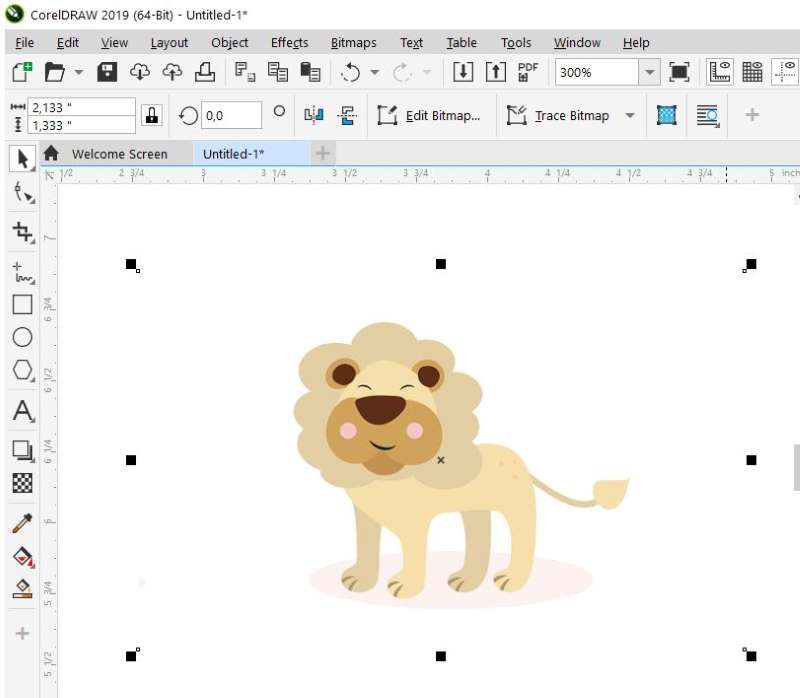This screenshot has width=800, height=698.
Task: Click the save to cloud icon
Action: 172,72
